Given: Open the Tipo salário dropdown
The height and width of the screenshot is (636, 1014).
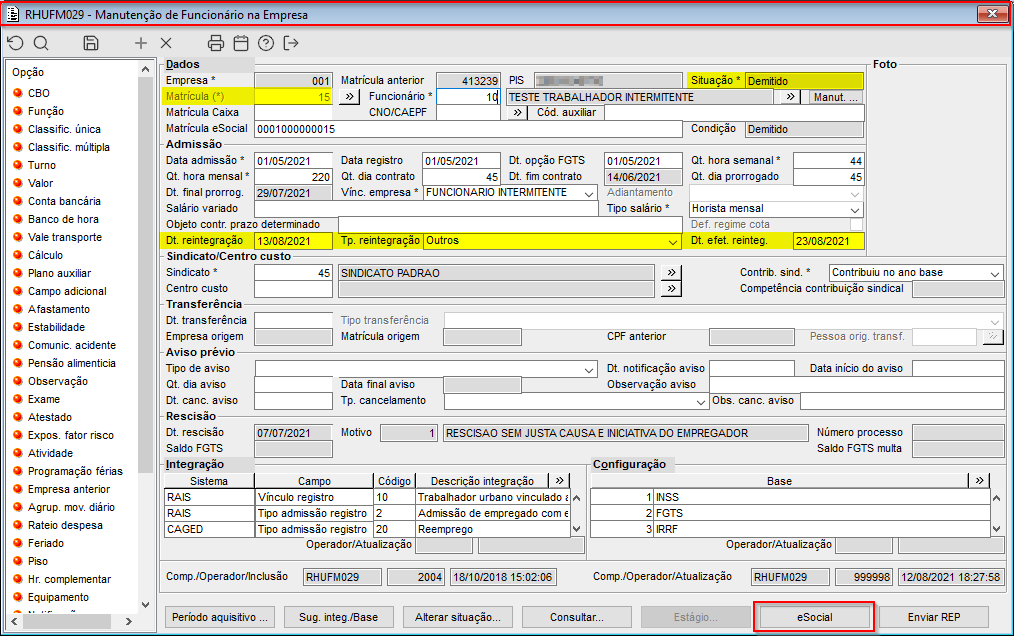Looking at the screenshot, I should (x=855, y=209).
